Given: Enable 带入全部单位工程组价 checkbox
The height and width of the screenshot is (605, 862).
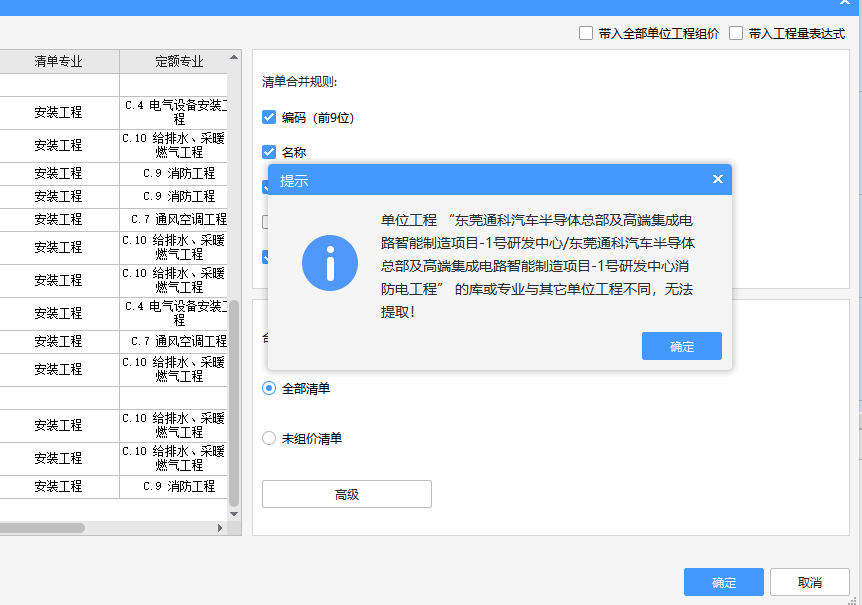Looking at the screenshot, I should [586, 33].
